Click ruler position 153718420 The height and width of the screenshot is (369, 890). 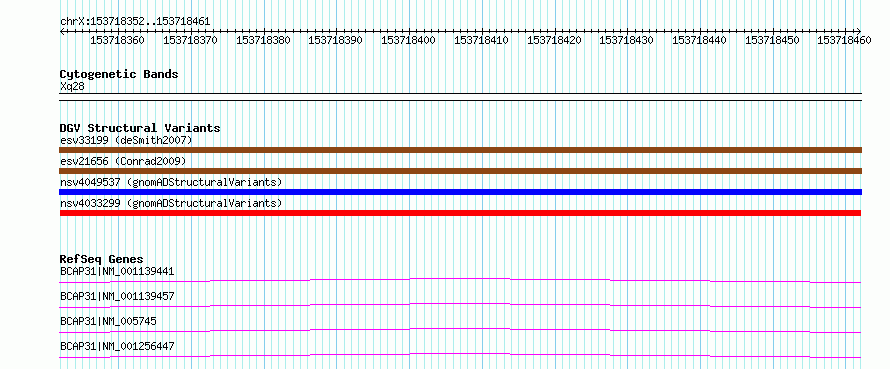(554, 40)
